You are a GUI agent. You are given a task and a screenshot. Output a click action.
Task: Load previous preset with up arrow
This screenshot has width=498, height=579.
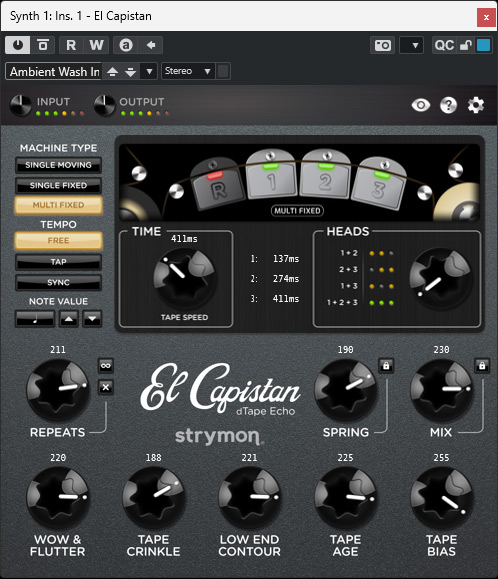pyautogui.click(x=112, y=71)
